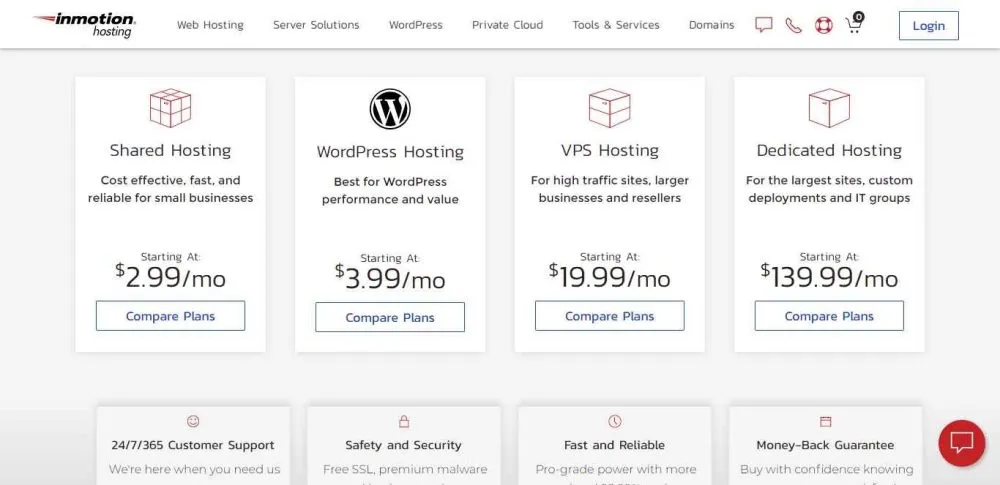Screen dimensions: 1000x485
Task: Click the WordPress logo icon
Action: [x=390, y=109]
